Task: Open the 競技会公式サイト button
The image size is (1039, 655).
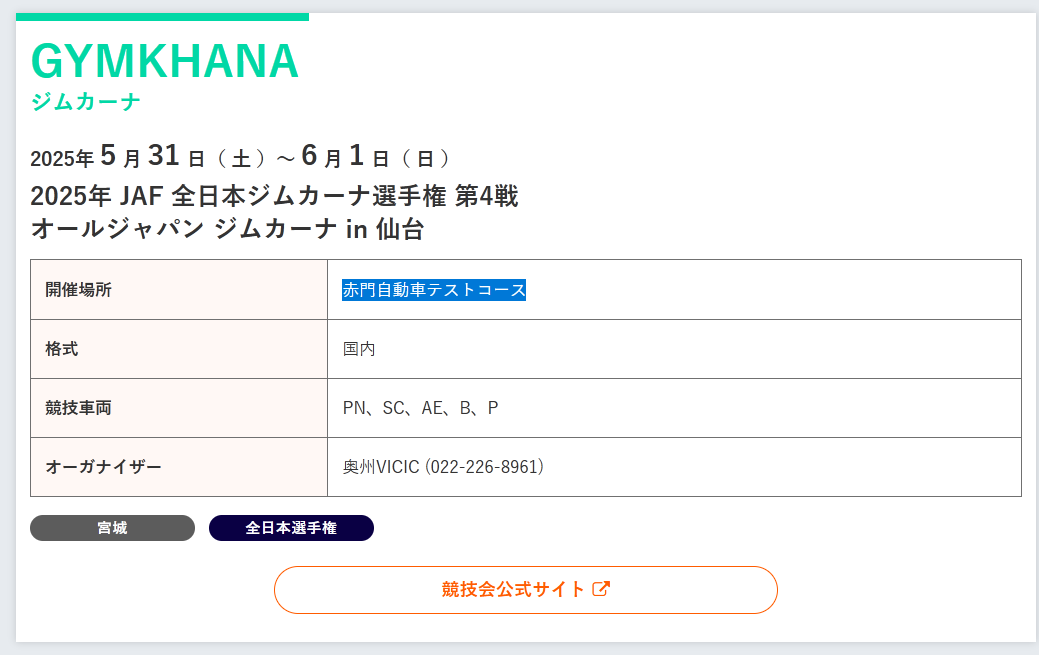Action: [x=525, y=589]
